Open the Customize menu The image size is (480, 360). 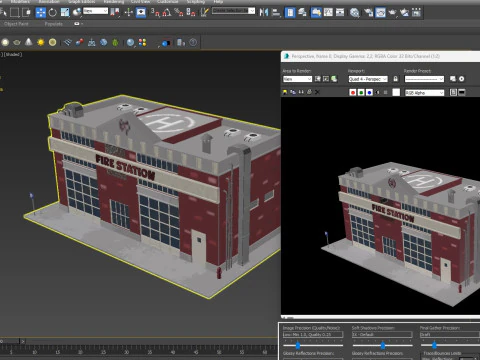pos(168,1)
